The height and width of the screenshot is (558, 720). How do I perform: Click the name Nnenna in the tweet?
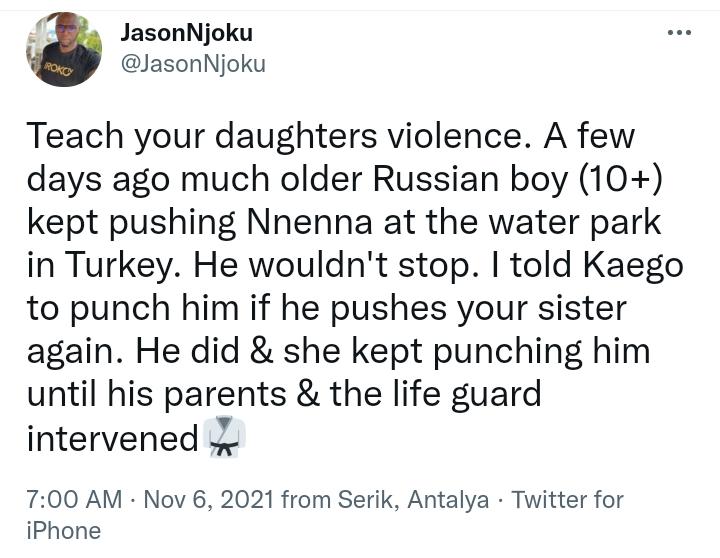[309, 222]
